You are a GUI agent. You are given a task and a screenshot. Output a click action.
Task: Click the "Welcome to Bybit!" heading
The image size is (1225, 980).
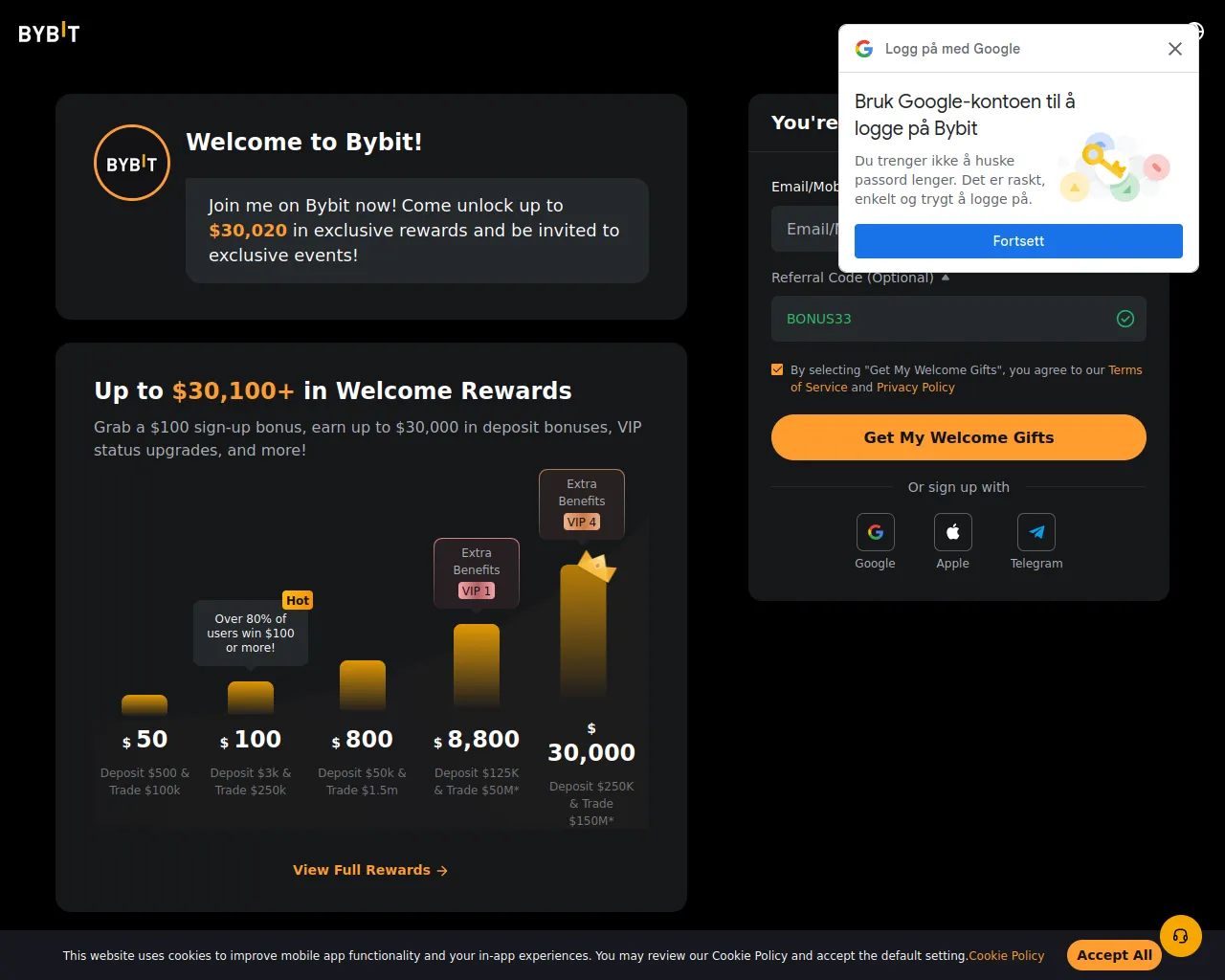[x=304, y=142]
